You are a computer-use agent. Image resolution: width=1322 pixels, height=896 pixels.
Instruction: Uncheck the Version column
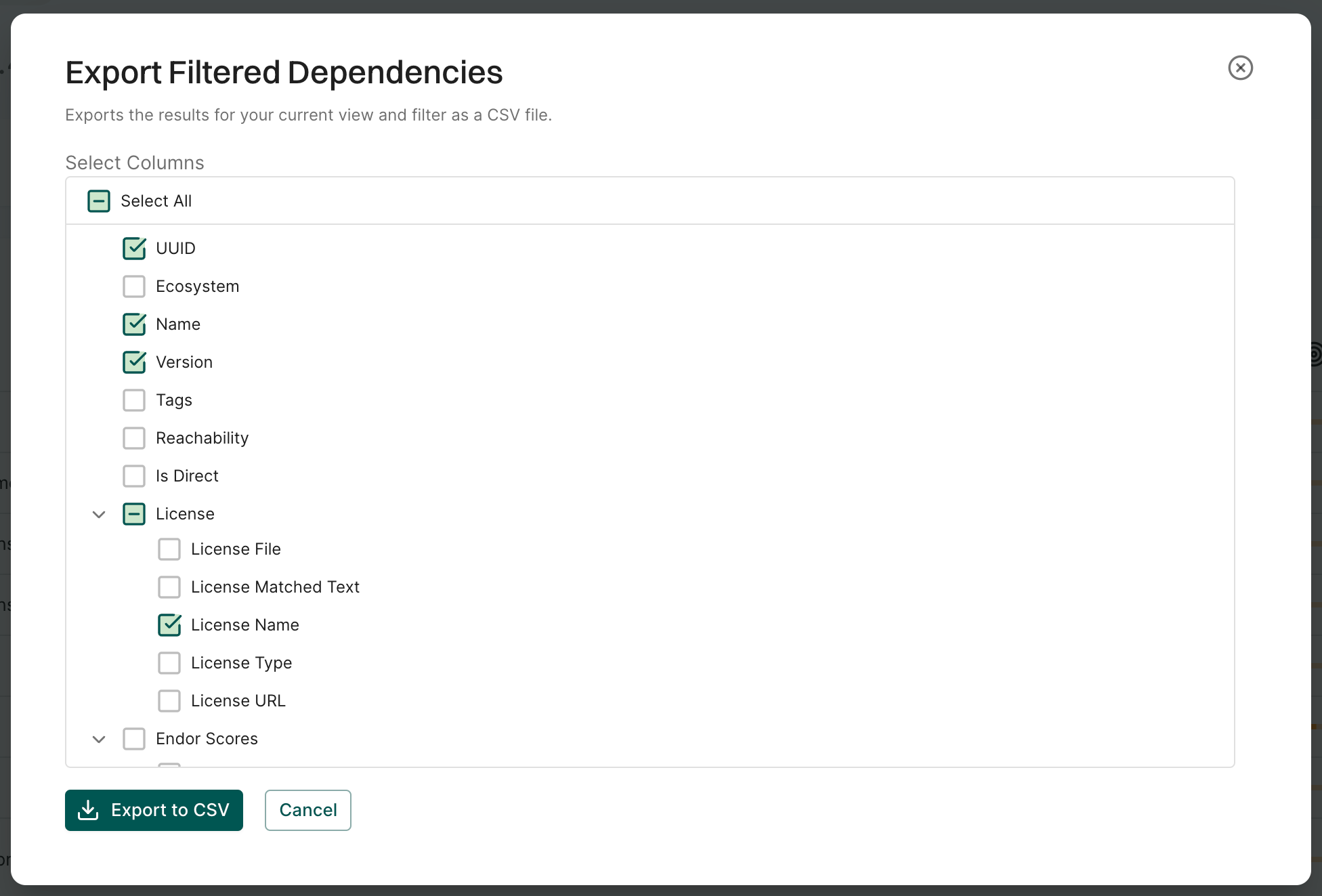coord(134,362)
